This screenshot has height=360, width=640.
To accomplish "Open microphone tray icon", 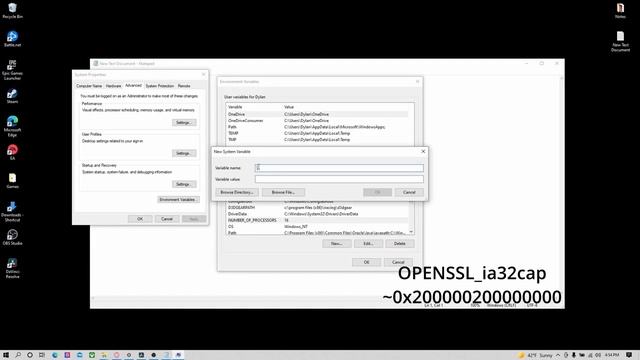I will pyautogui.click(x=573, y=355).
